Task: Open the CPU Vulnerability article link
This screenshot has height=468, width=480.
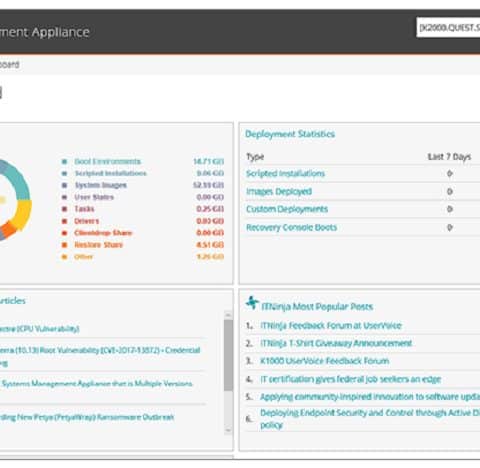Action: click(40, 329)
